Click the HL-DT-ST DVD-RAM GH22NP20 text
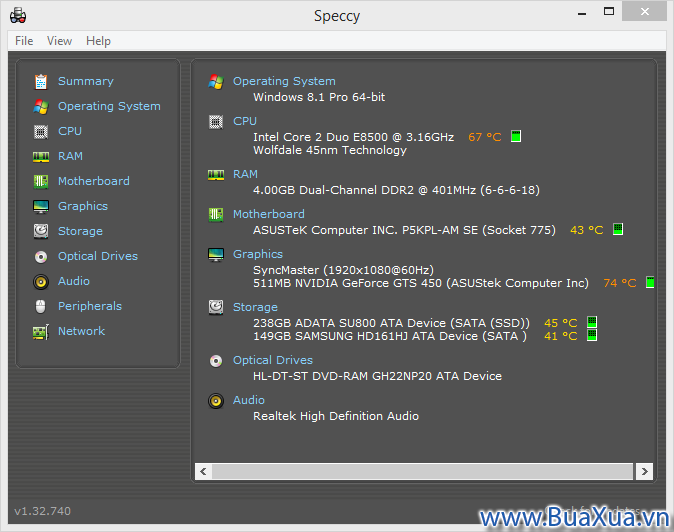674x532 pixels. click(377, 376)
